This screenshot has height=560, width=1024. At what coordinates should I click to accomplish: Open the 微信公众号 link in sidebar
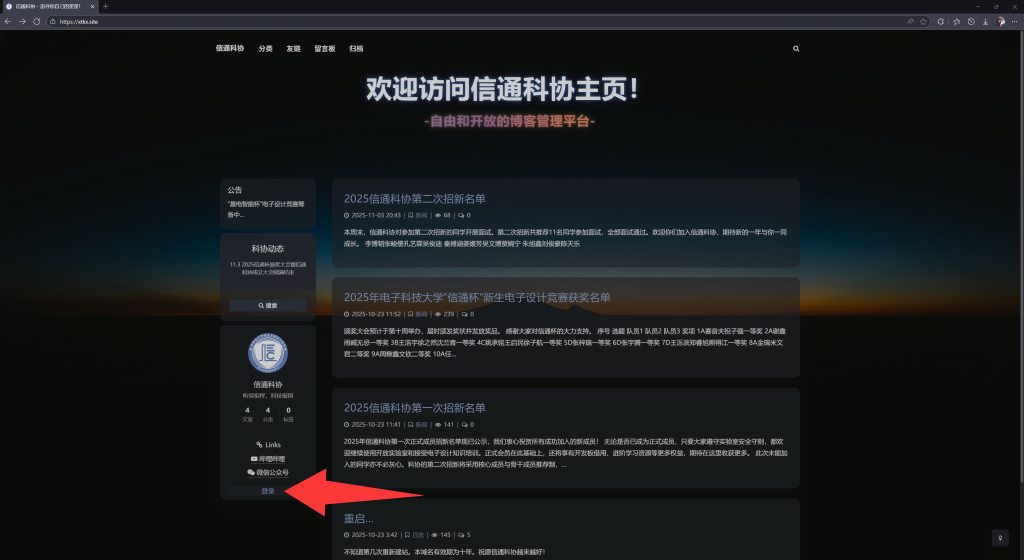(x=267, y=472)
